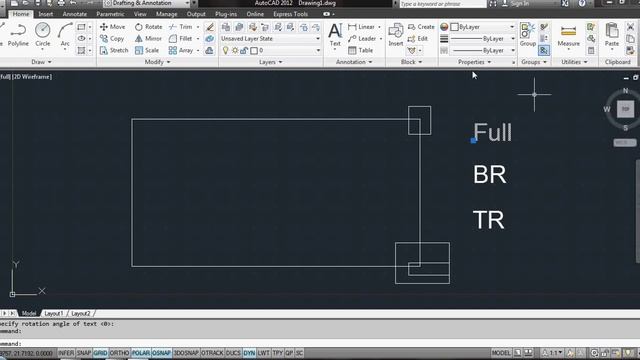Switch to the Express Tools tab

tap(290, 14)
